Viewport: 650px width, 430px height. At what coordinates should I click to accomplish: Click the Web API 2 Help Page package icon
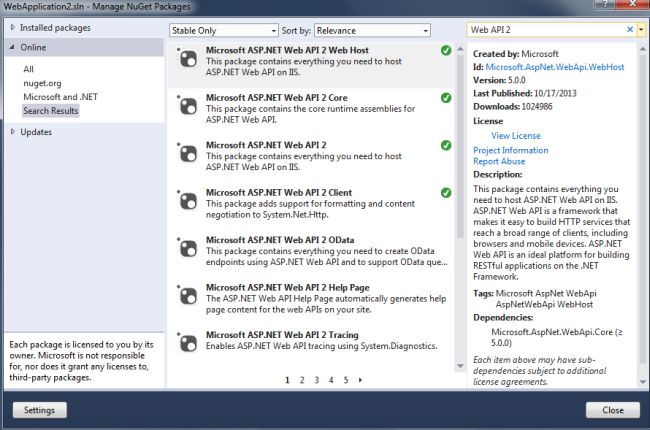[x=188, y=296]
